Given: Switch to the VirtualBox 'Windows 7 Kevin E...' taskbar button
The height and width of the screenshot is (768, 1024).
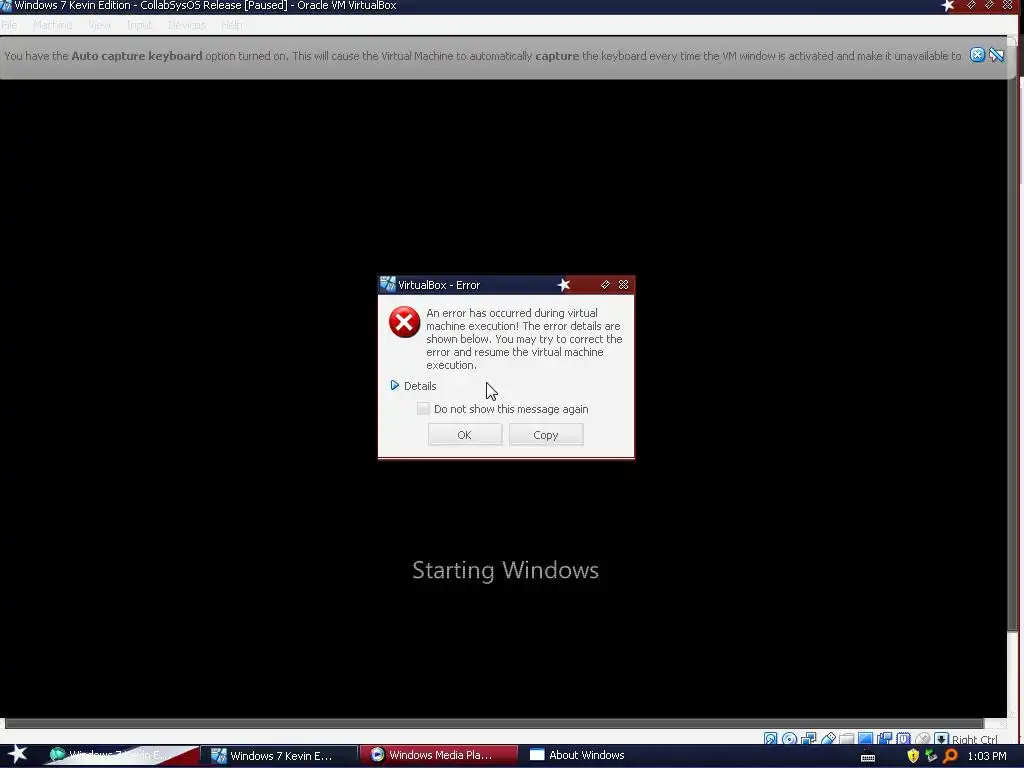Looking at the screenshot, I should click(281, 756).
